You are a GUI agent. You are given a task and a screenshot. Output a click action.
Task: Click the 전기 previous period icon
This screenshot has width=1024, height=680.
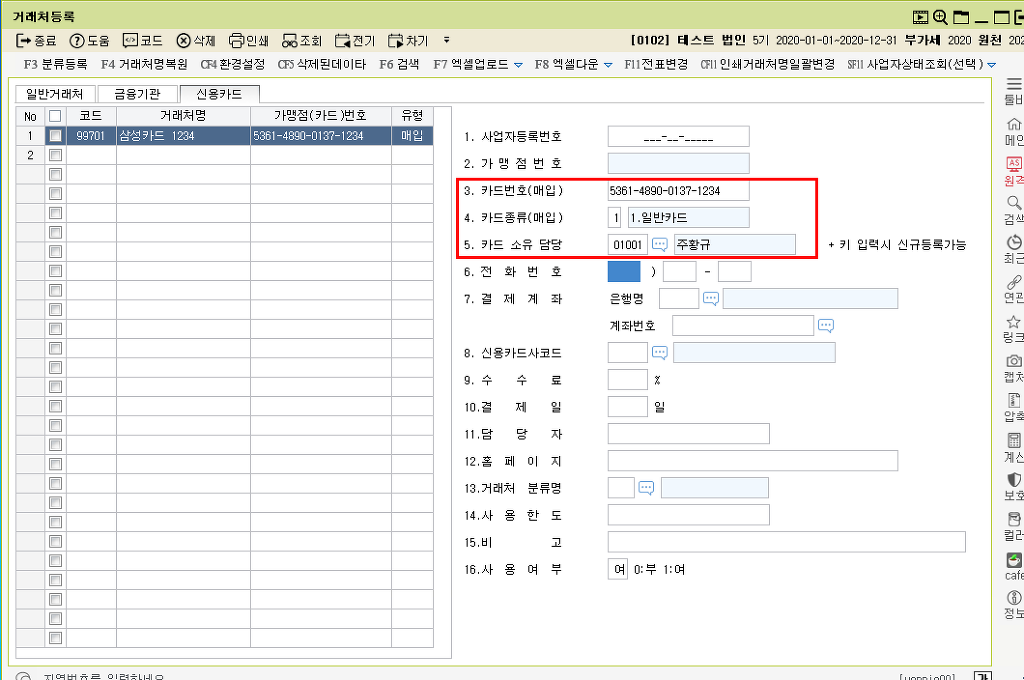tap(343, 40)
